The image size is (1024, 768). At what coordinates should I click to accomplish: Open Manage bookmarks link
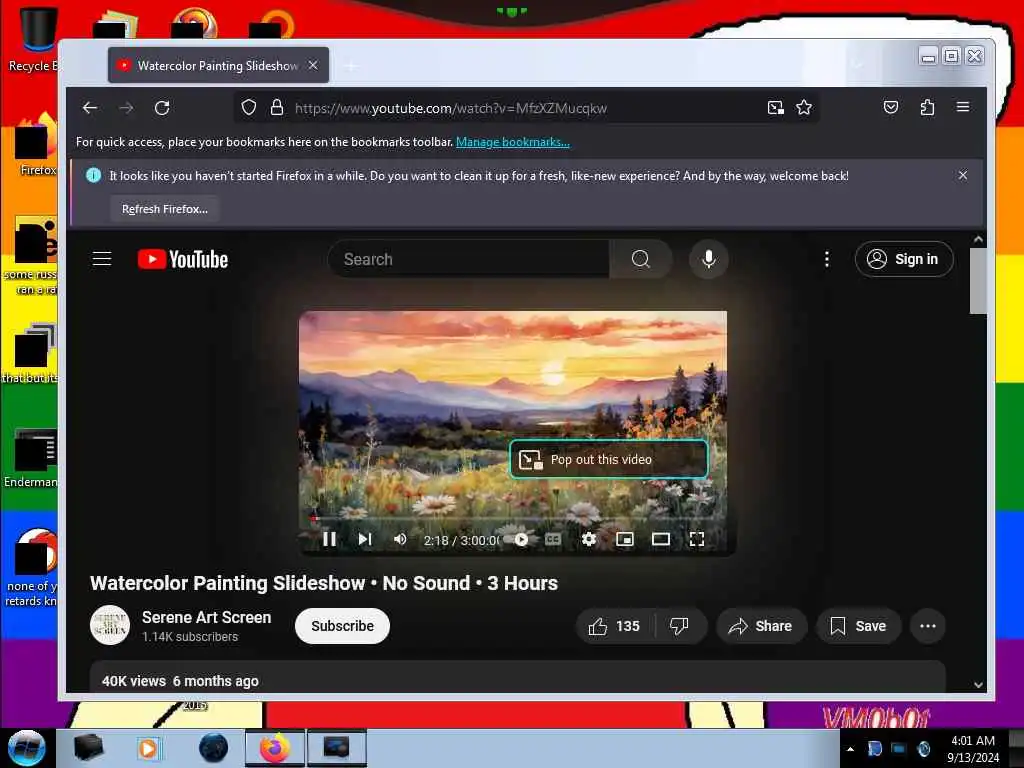tap(513, 142)
